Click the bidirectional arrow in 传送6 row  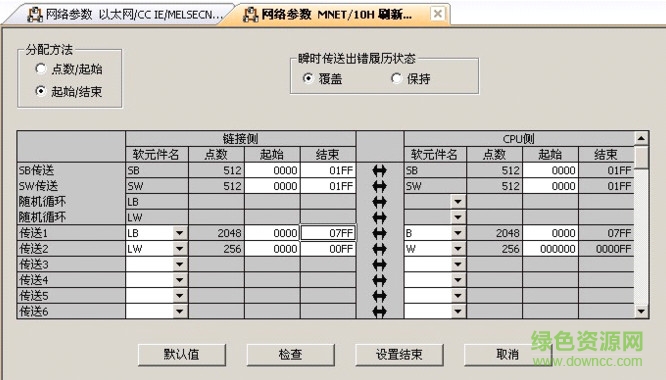click(x=379, y=312)
